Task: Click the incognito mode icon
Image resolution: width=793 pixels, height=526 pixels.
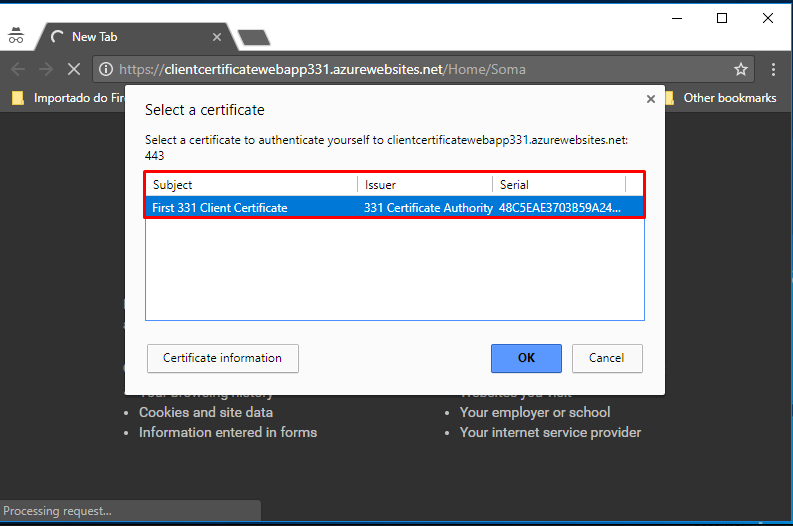Action: [x=16, y=36]
